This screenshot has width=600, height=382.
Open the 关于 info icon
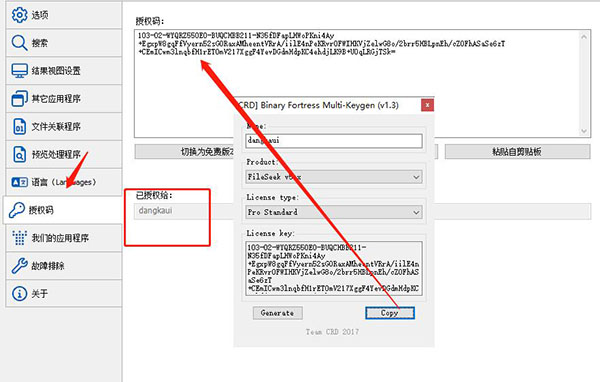pyautogui.click(x=20, y=294)
